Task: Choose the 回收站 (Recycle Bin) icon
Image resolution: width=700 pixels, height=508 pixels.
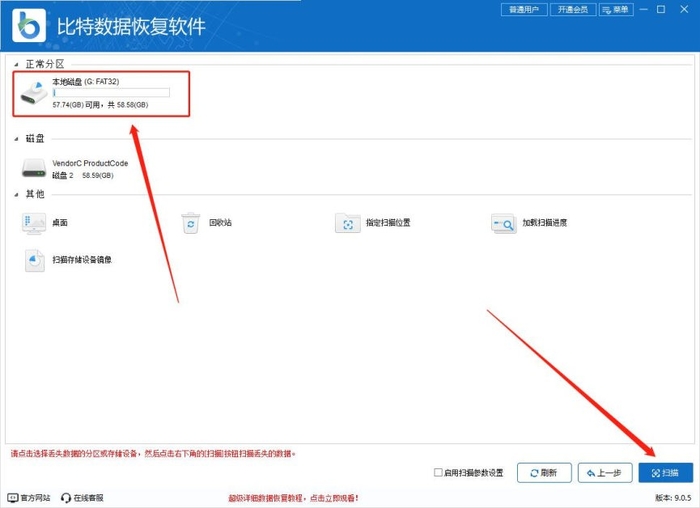Action: point(191,224)
